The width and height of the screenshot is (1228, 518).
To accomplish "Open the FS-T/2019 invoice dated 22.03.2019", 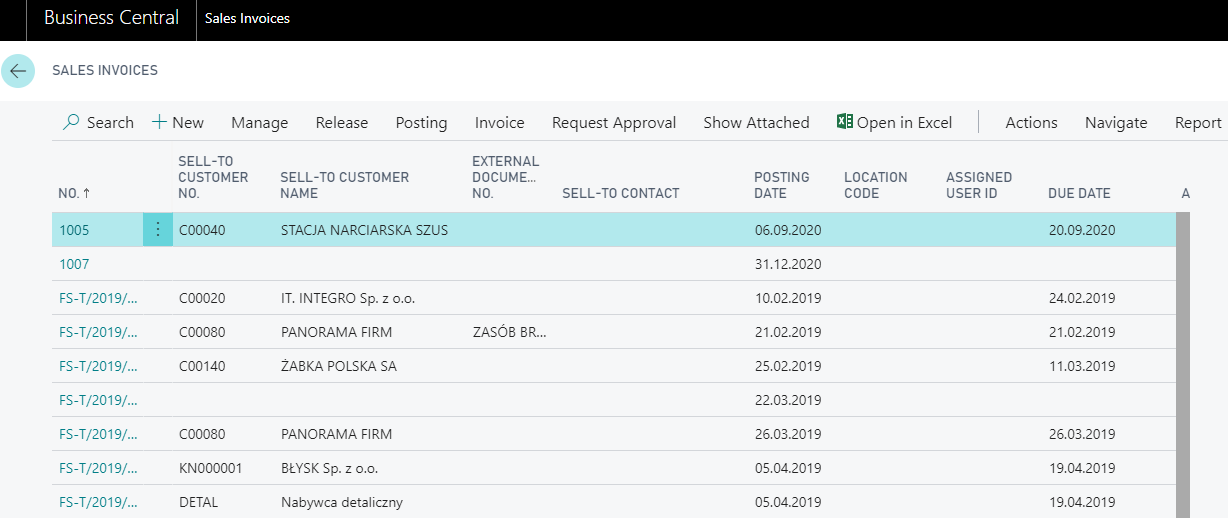I will [98, 400].
